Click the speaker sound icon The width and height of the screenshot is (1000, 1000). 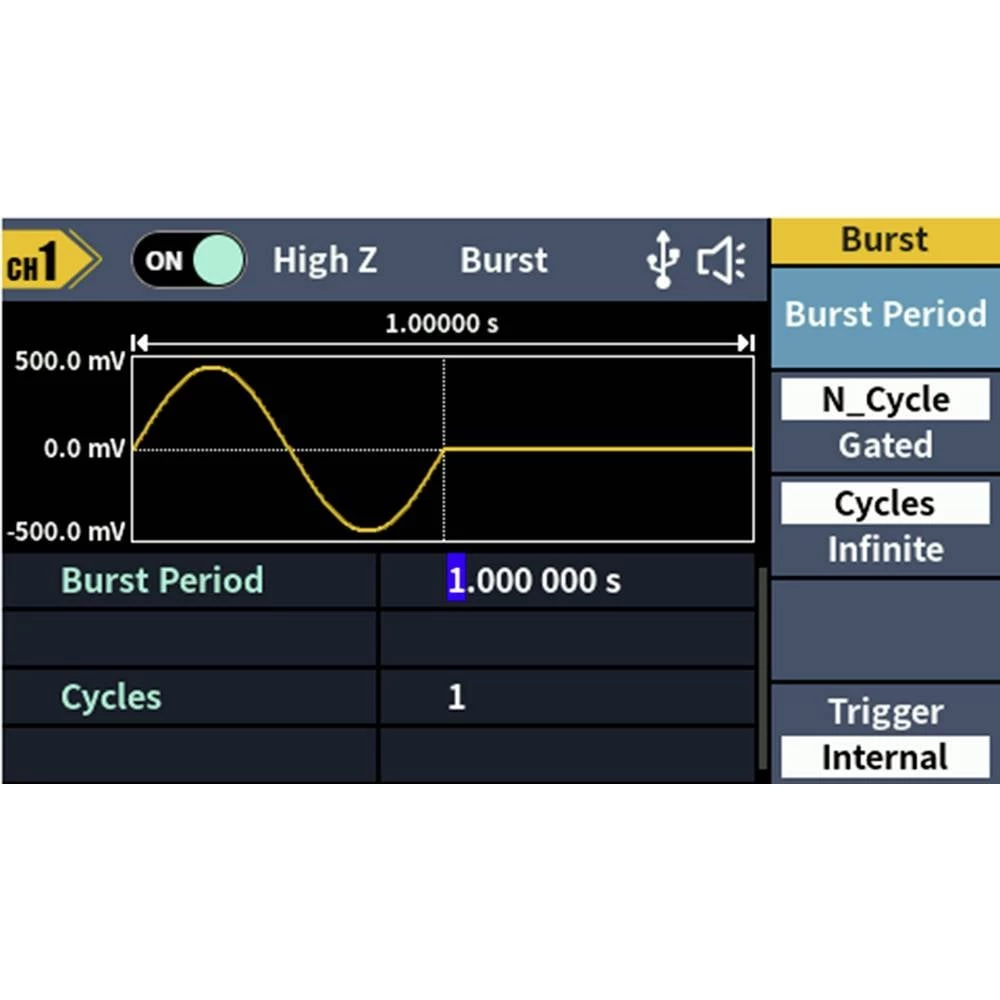[x=720, y=258]
